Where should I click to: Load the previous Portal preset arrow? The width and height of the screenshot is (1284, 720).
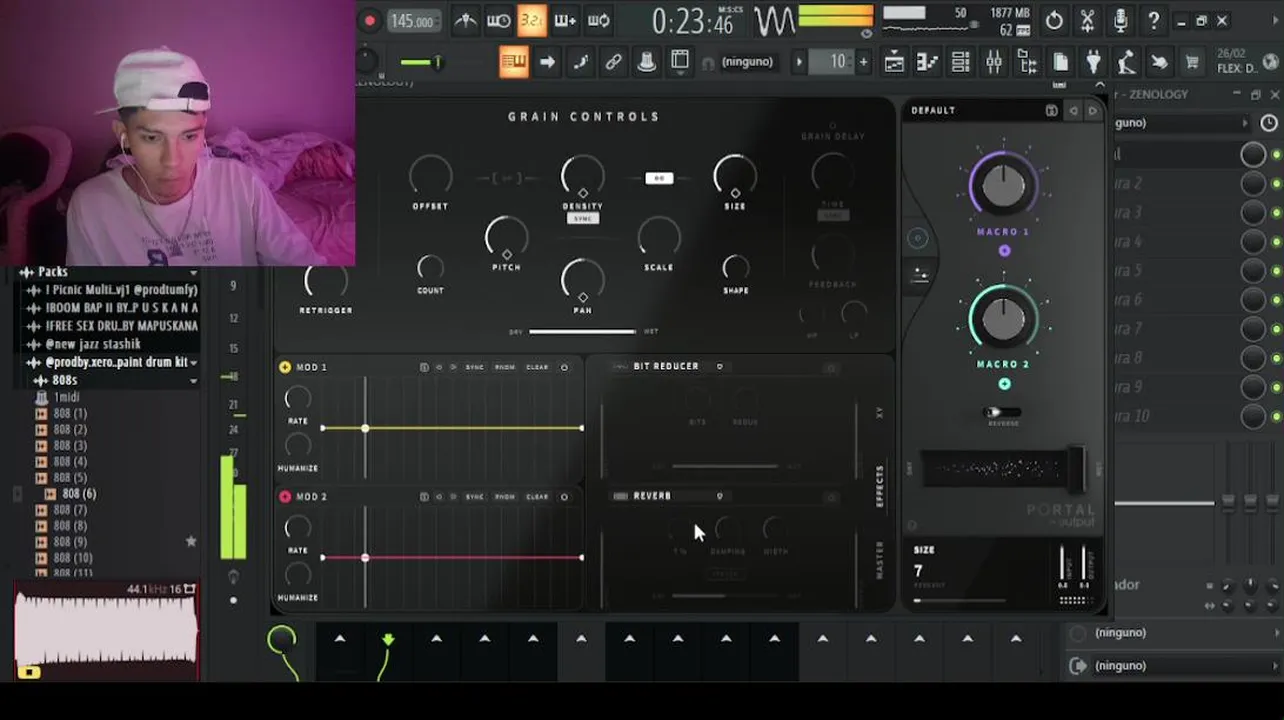click(x=1073, y=110)
